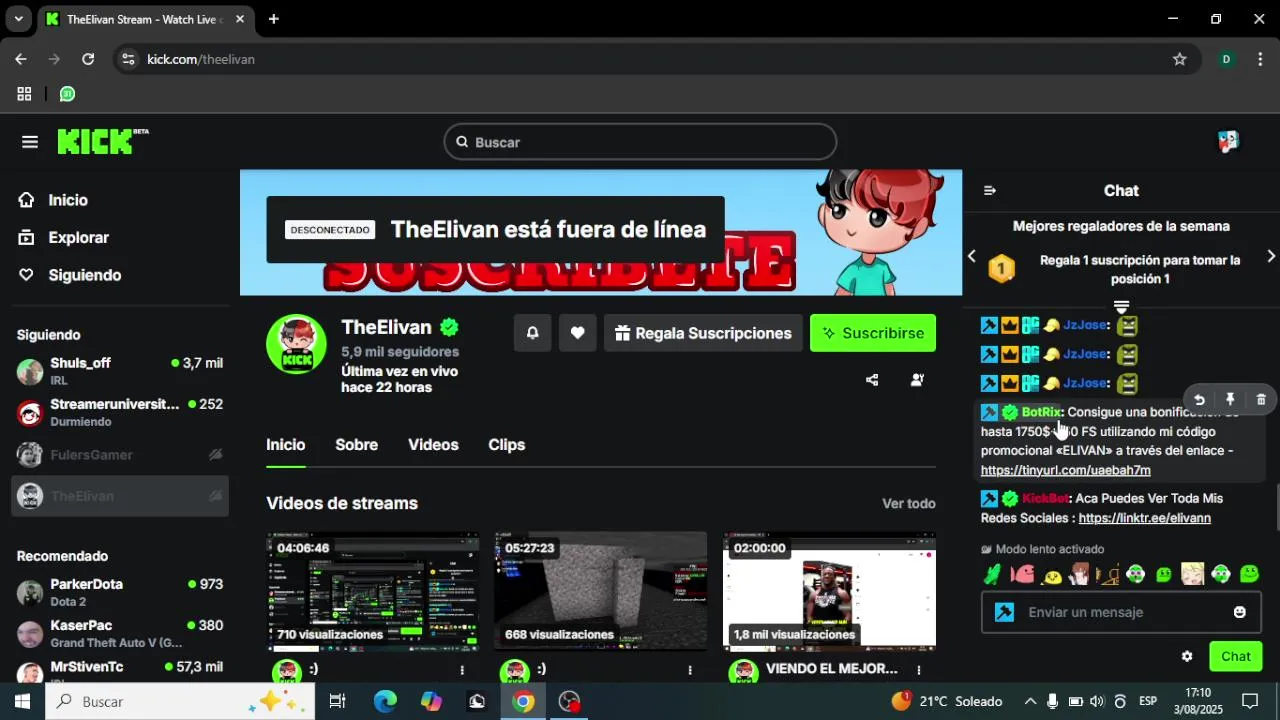Open Streameruniversit... channel in sidebar
1280x720 pixels.
[x=120, y=412]
